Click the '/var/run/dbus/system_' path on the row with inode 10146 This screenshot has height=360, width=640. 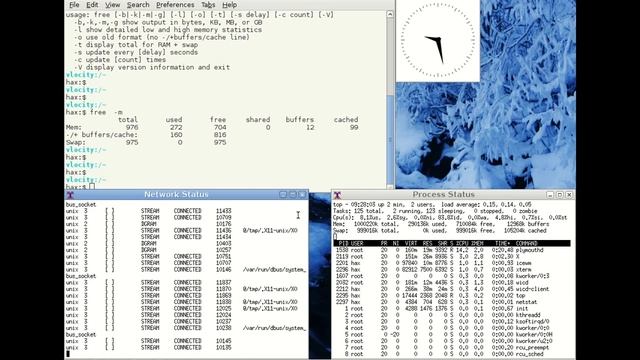274,270
